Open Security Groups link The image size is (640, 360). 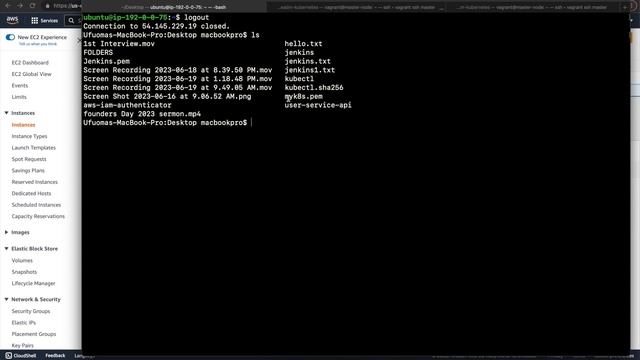[x=31, y=311]
